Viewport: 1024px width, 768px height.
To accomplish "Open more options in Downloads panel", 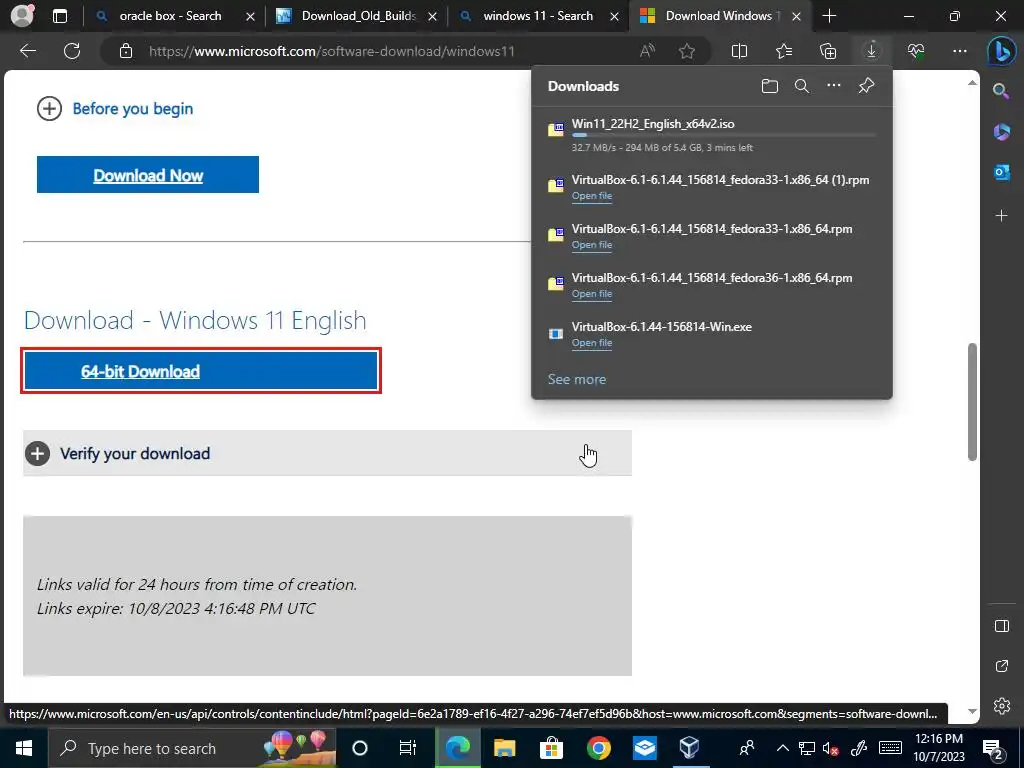I will coord(834,86).
